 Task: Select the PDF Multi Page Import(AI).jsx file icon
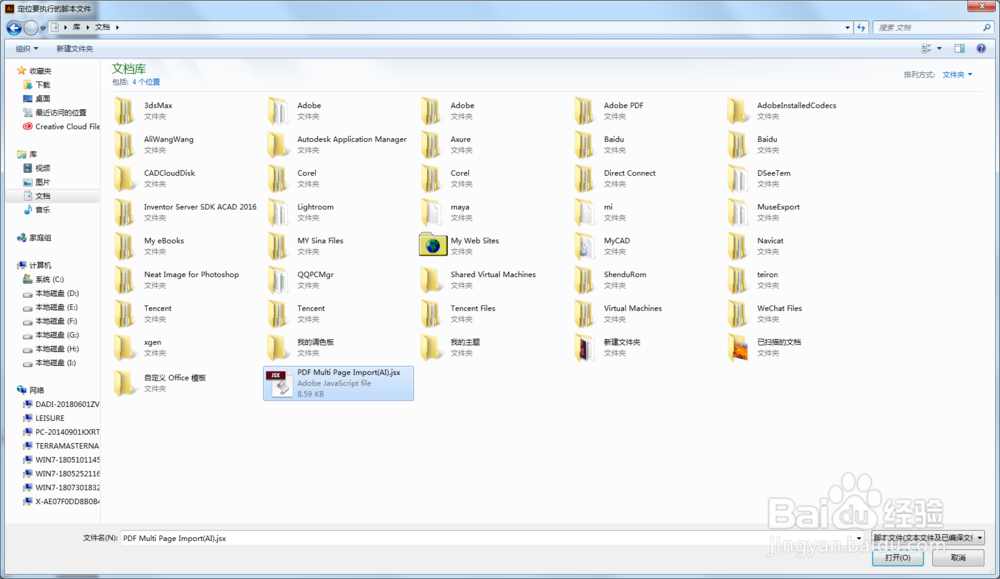(x=279, y=383)
